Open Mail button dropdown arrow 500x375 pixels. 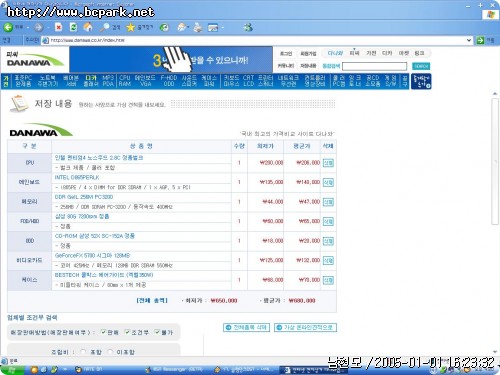click(x=189, y=27)
